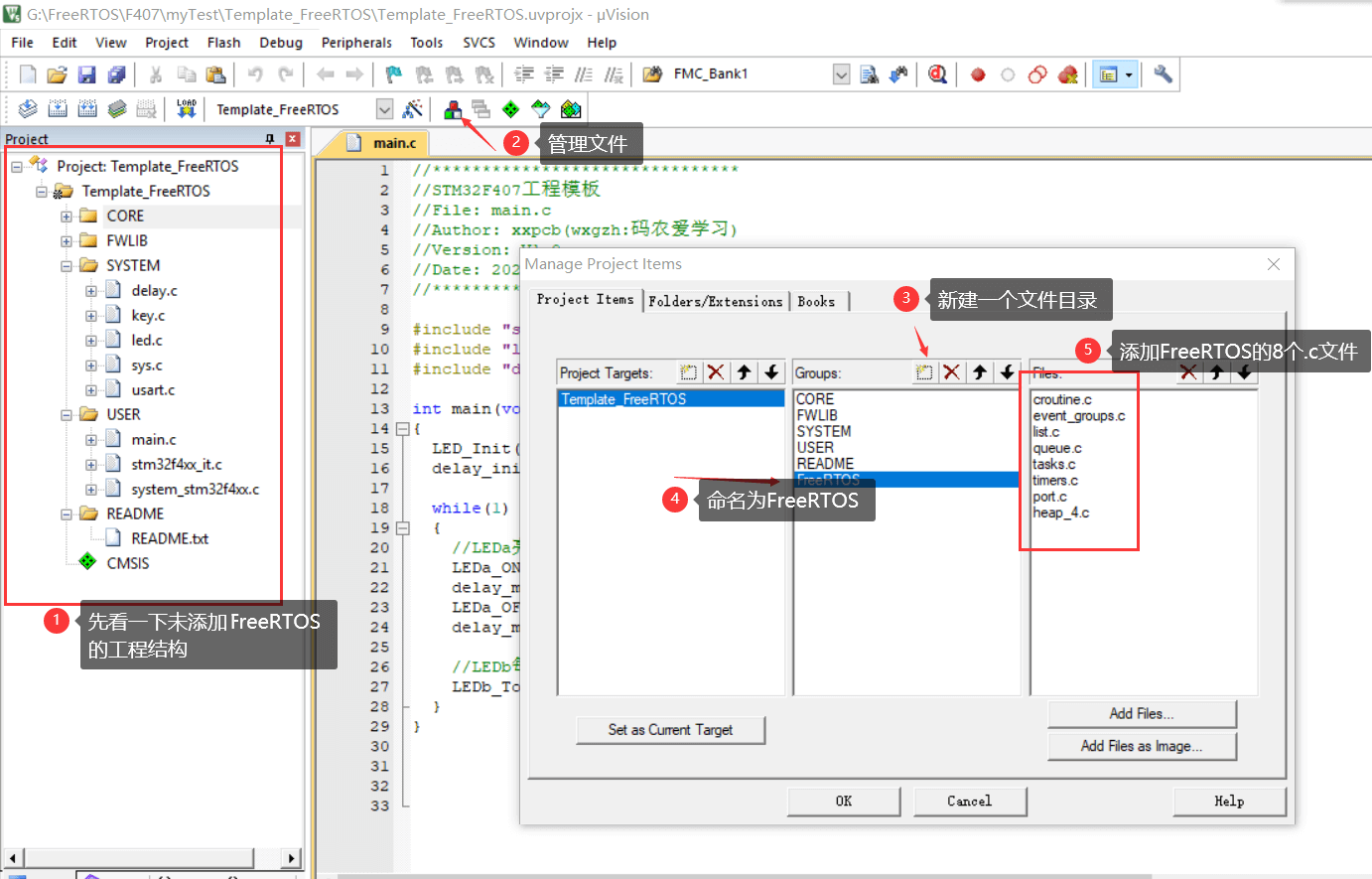Click the Save file toolbar icon
The height and width of the screenshot is (879, 1372).
86,74
